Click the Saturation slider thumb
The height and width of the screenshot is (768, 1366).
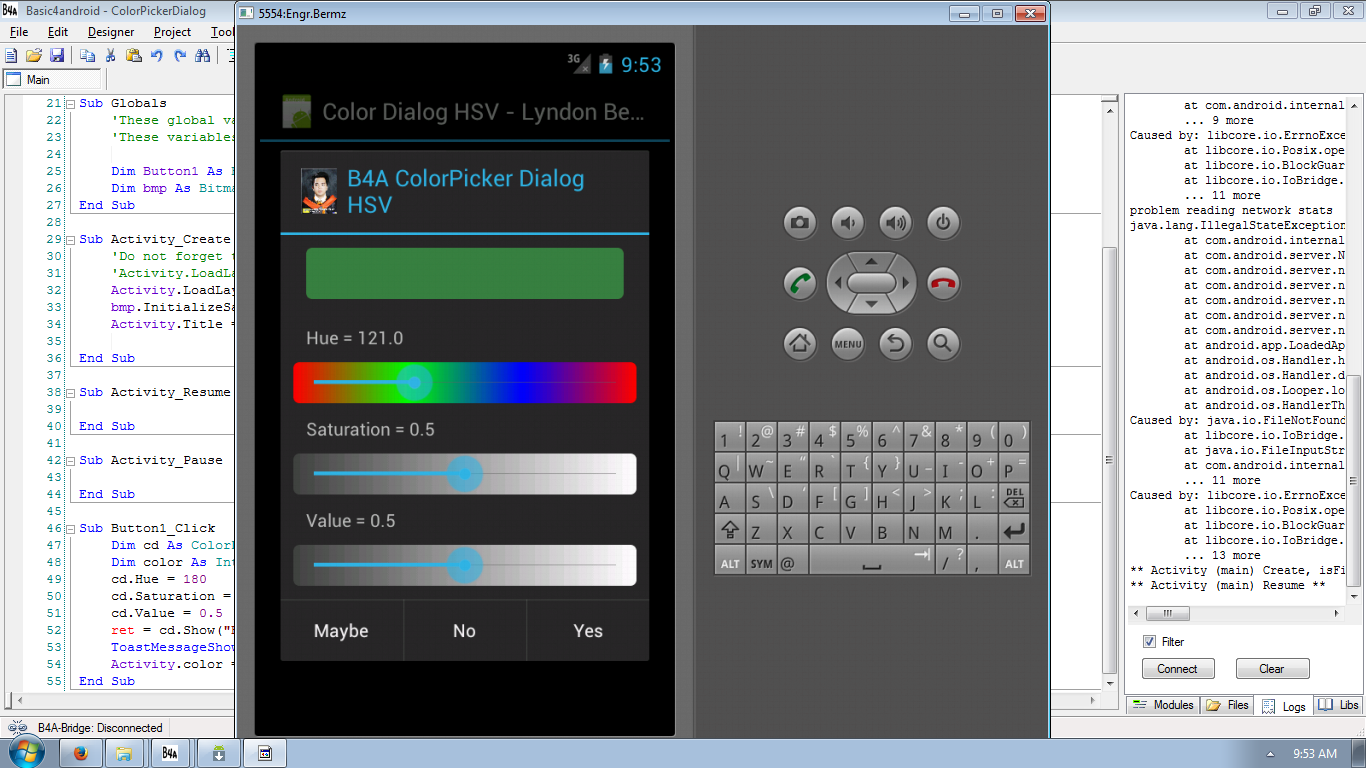point(464,474)
